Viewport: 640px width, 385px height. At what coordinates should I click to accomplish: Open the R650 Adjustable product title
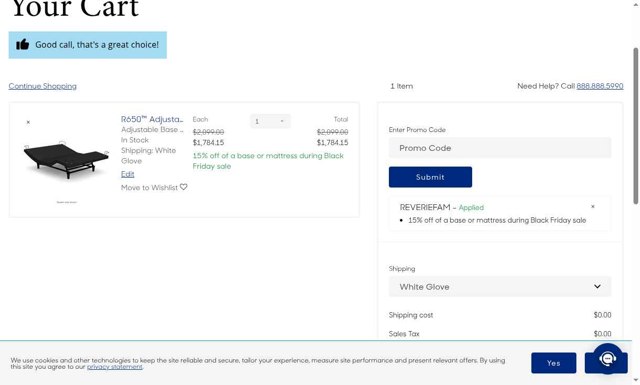(x=152, y=119)
